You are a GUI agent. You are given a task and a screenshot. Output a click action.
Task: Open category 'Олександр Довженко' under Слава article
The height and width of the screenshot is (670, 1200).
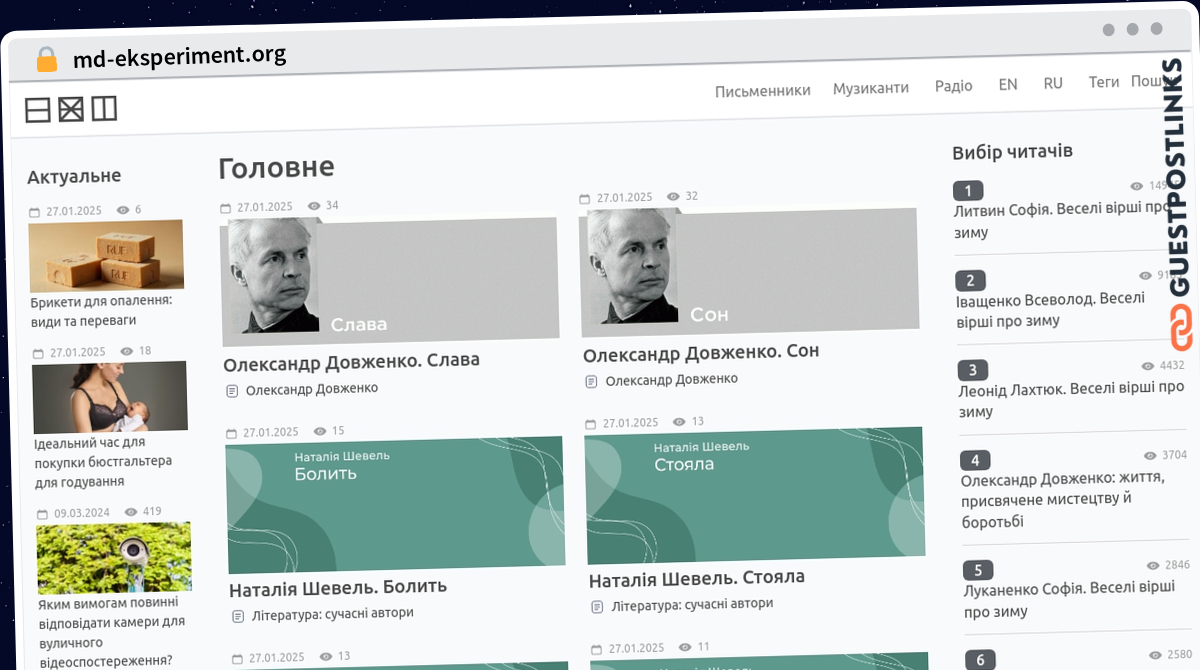click(312, 389)
